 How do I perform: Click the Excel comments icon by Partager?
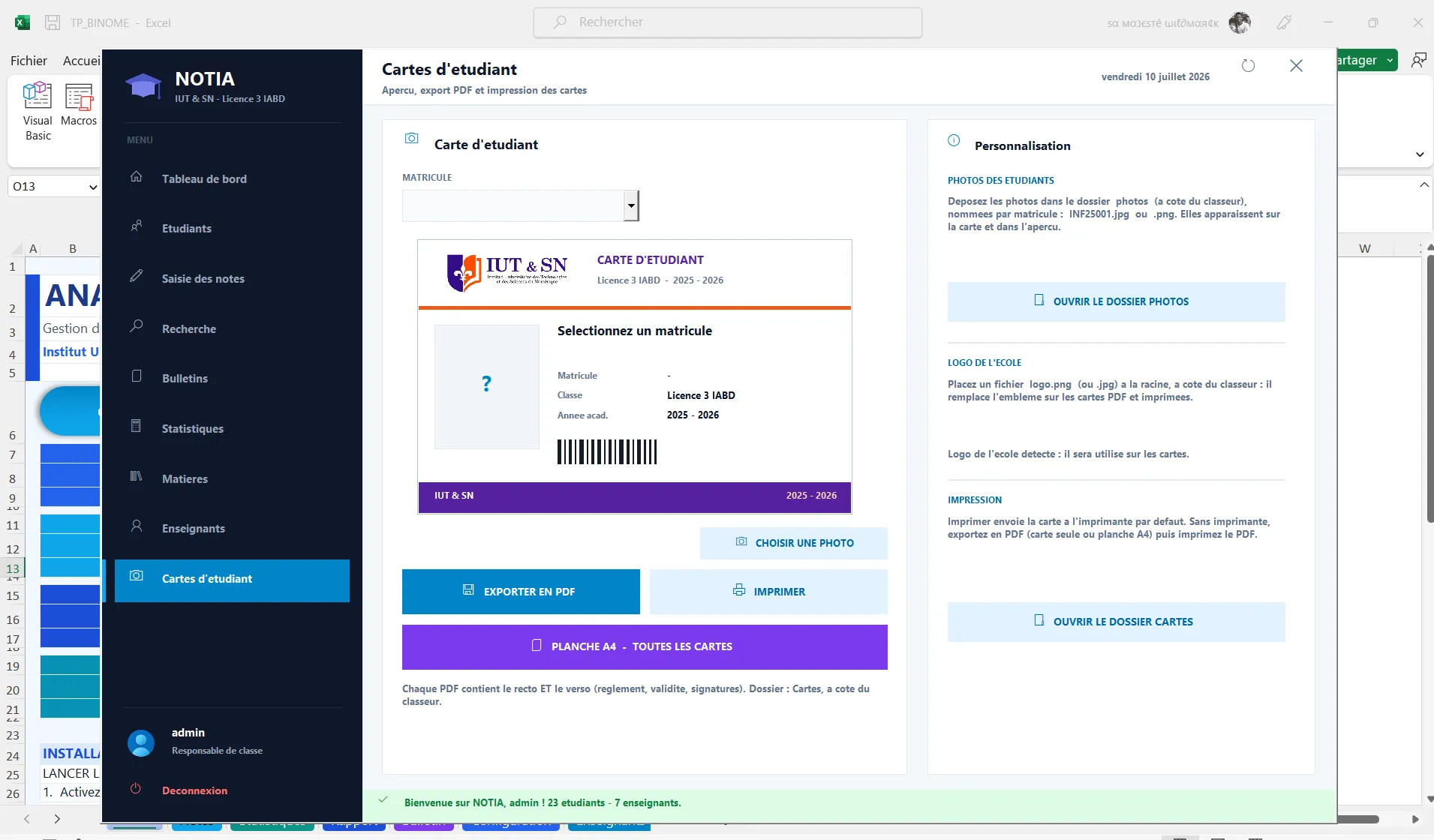[x=1418, y=60]
